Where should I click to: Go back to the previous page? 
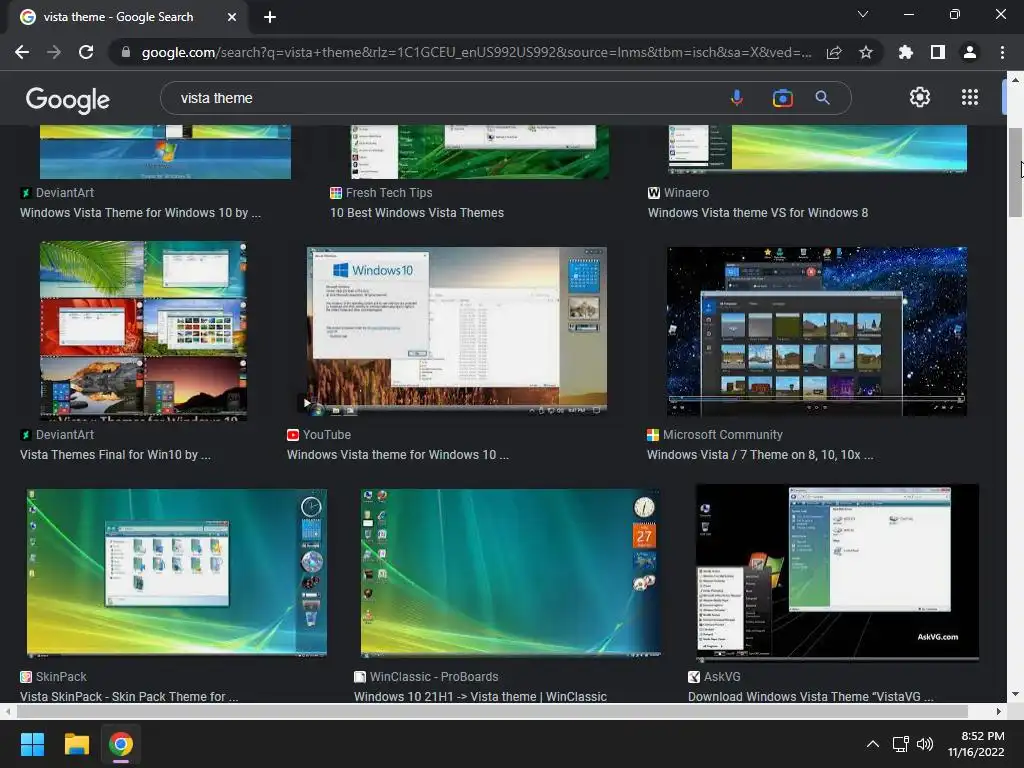pyautogui.click(x=22, y=52)
